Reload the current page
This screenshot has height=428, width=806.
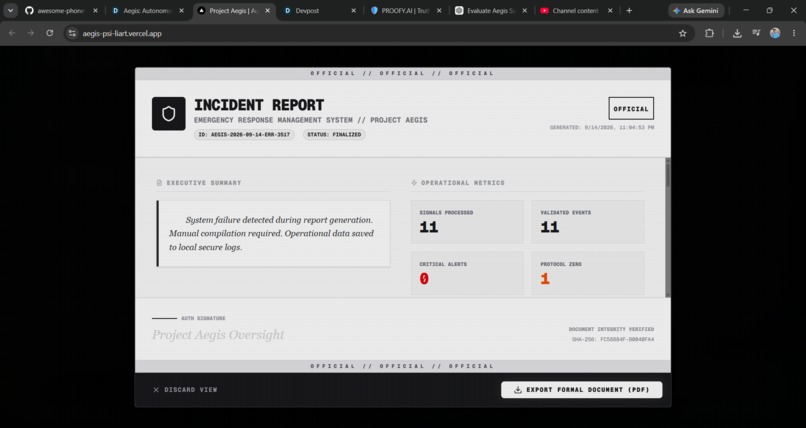[x=49, y=33]
